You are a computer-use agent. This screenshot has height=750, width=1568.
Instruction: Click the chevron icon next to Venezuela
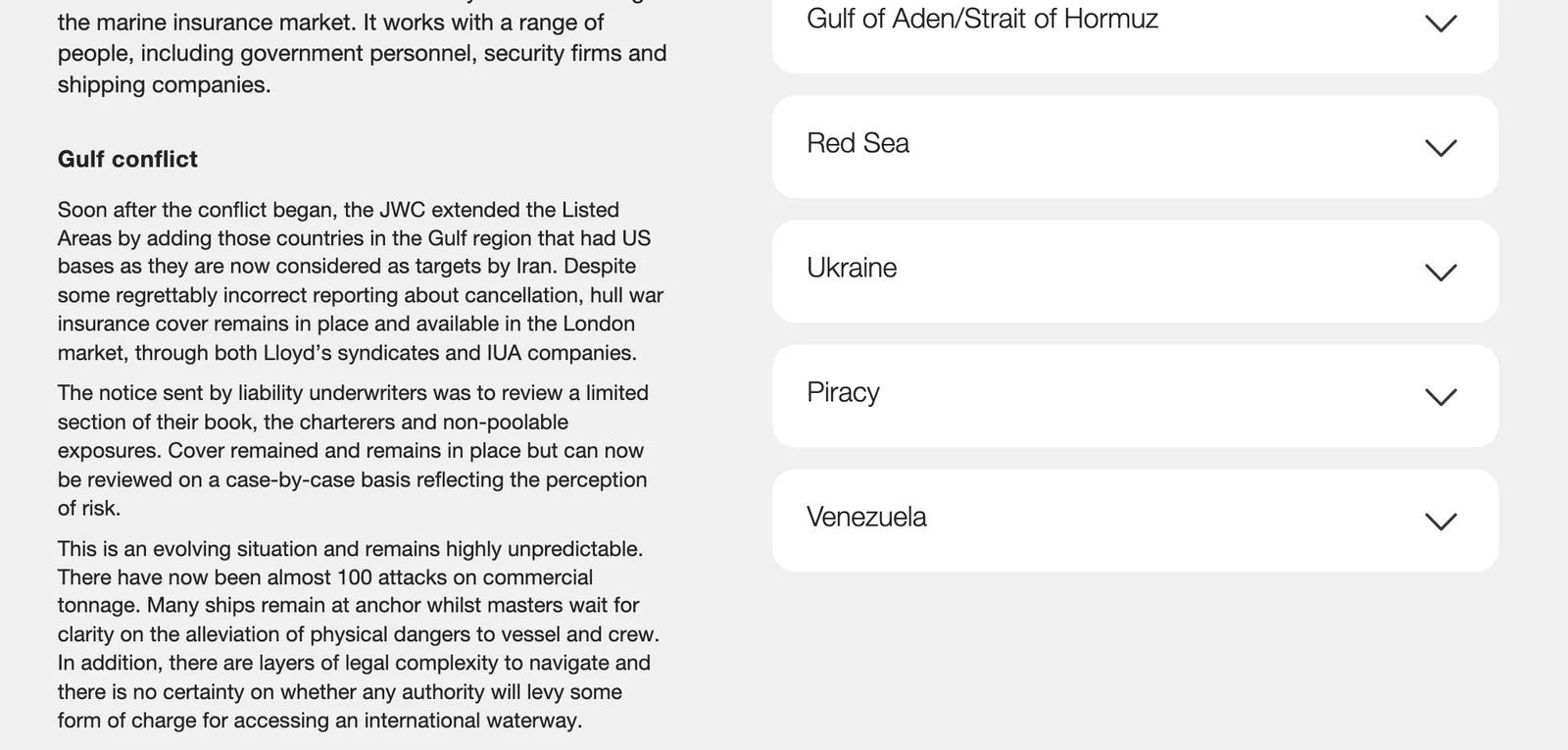1441,522
